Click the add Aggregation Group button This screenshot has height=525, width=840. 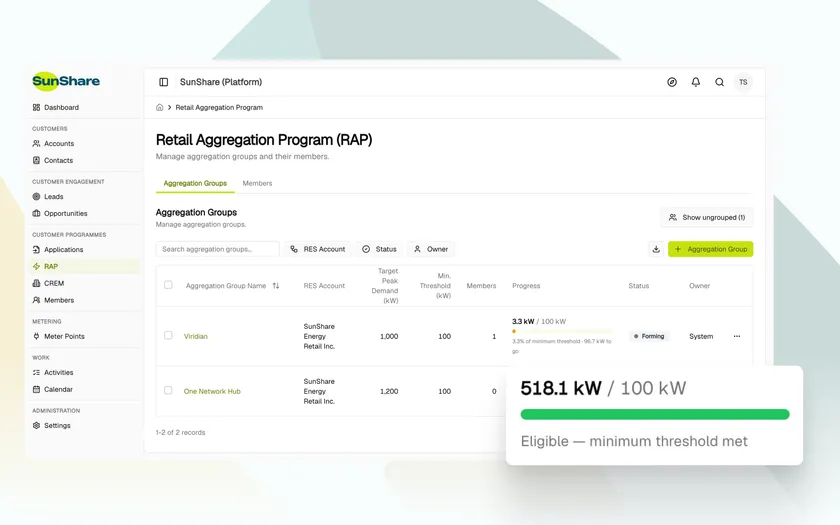[x=710, y=249]
